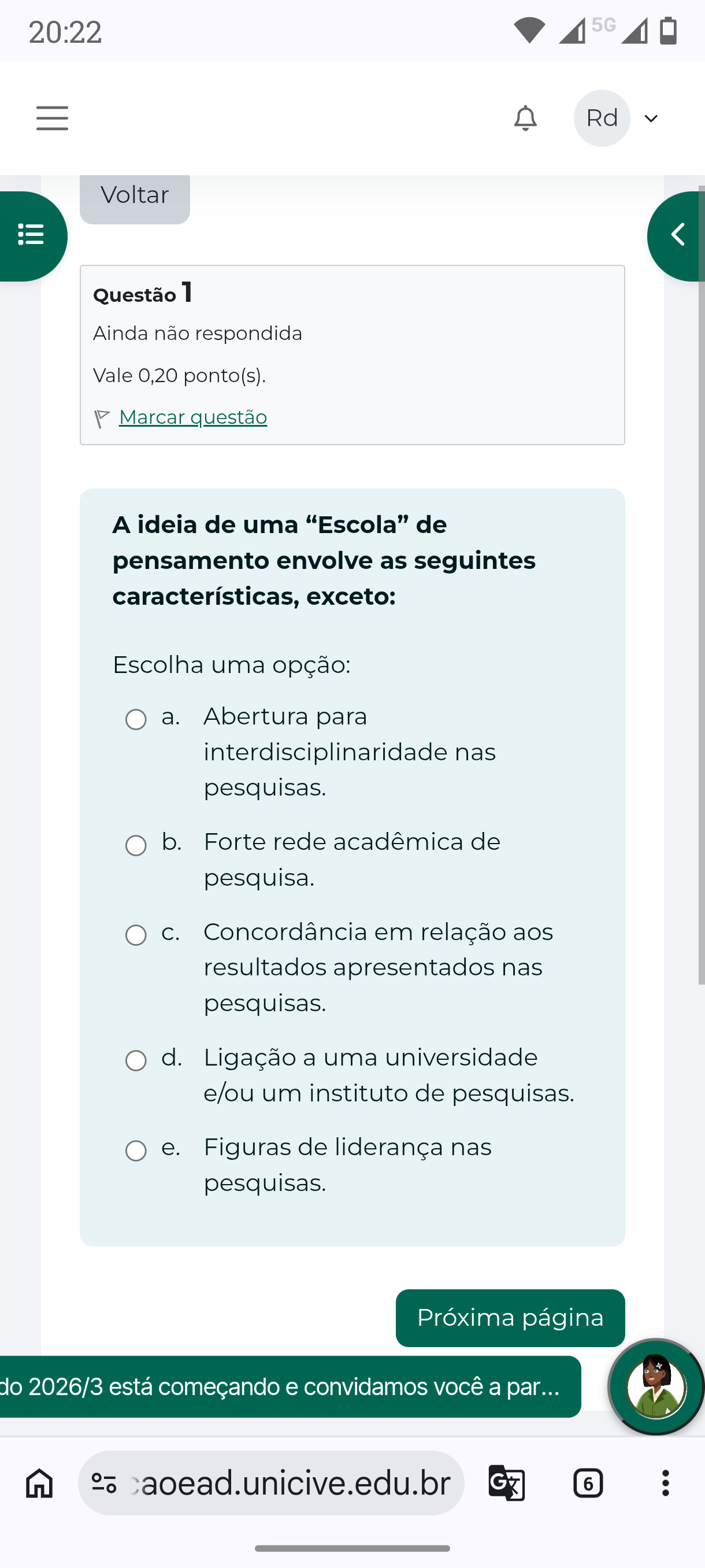
Task: Open the browser tab switcher showing 6
Action: point(588,1483)
